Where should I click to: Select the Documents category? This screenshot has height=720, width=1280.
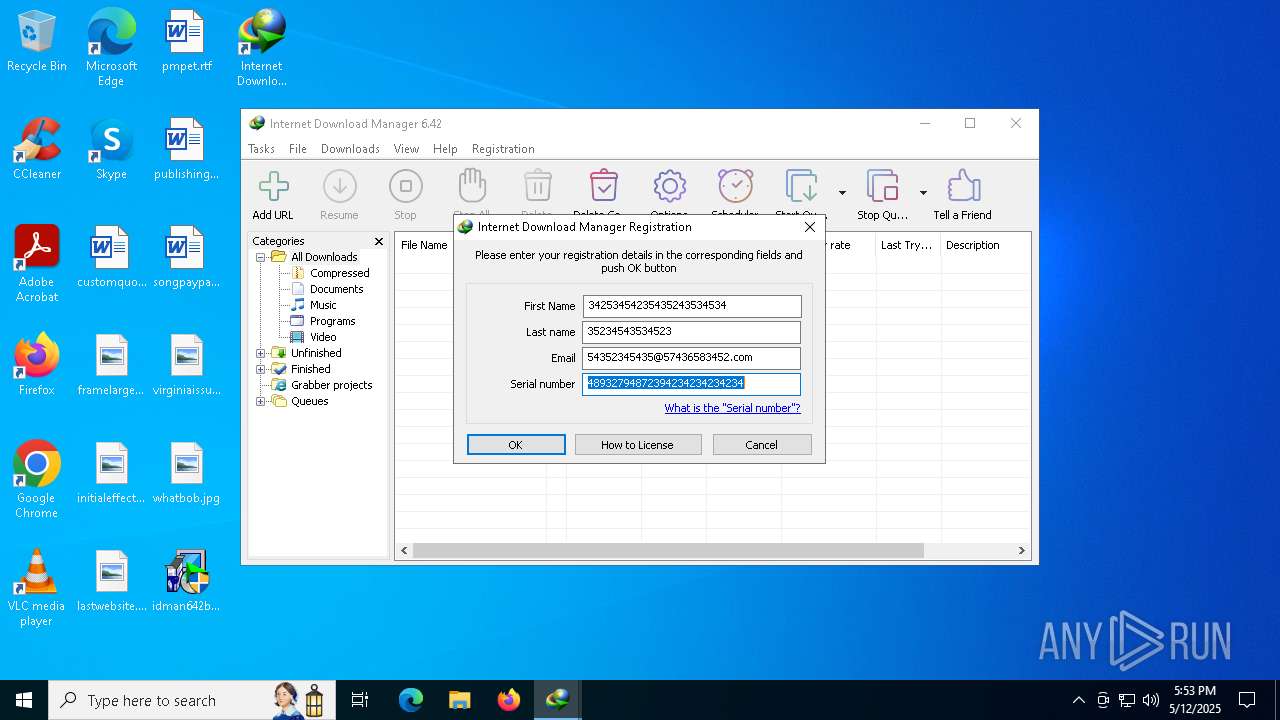(336, 289)
